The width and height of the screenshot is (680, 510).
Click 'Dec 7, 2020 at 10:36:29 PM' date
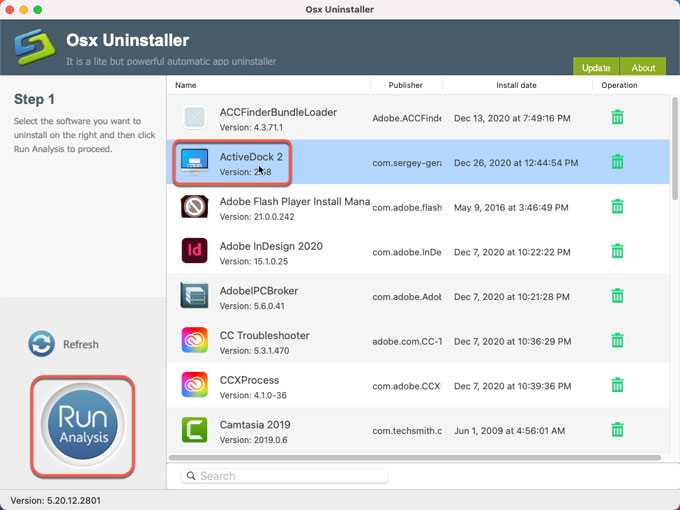coord(513,341)
